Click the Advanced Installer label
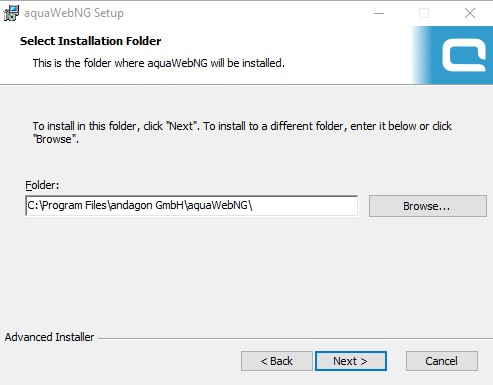Viewport: 493px width, 385px height. pyautogui.click(x=49, y=337)
